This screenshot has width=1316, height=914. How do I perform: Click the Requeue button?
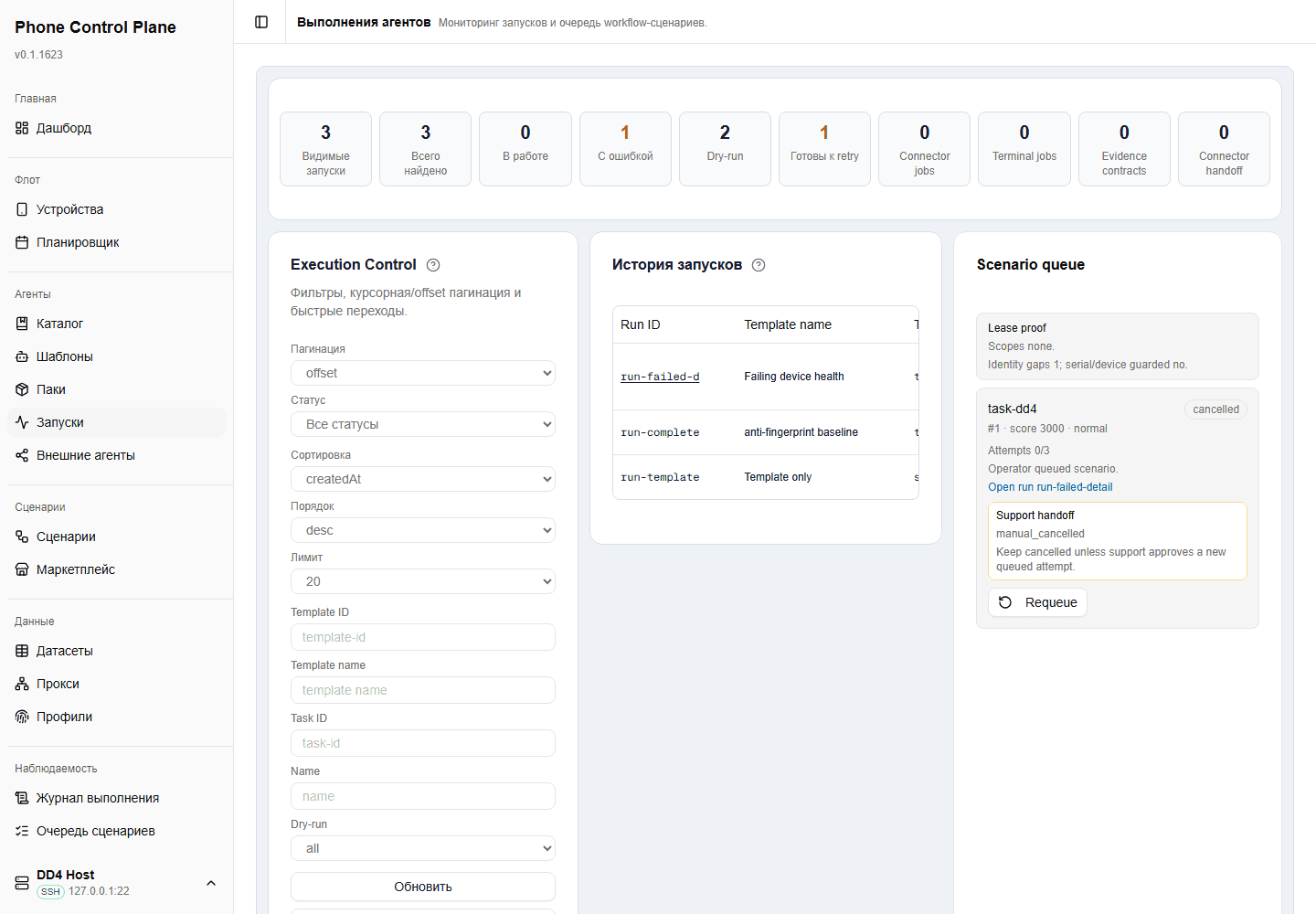tap(1037, 602)
